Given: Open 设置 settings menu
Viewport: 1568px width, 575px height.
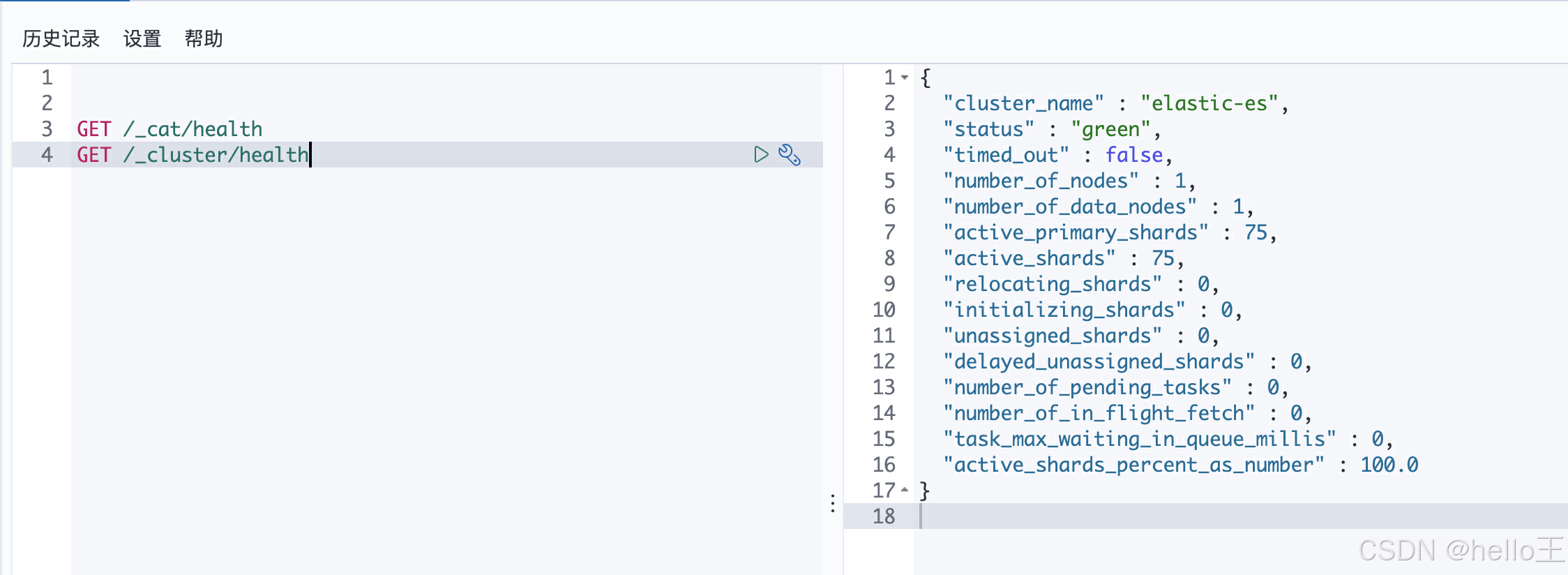Looking at the screenshot, I should pyautogui.click(x=142, y=38).
